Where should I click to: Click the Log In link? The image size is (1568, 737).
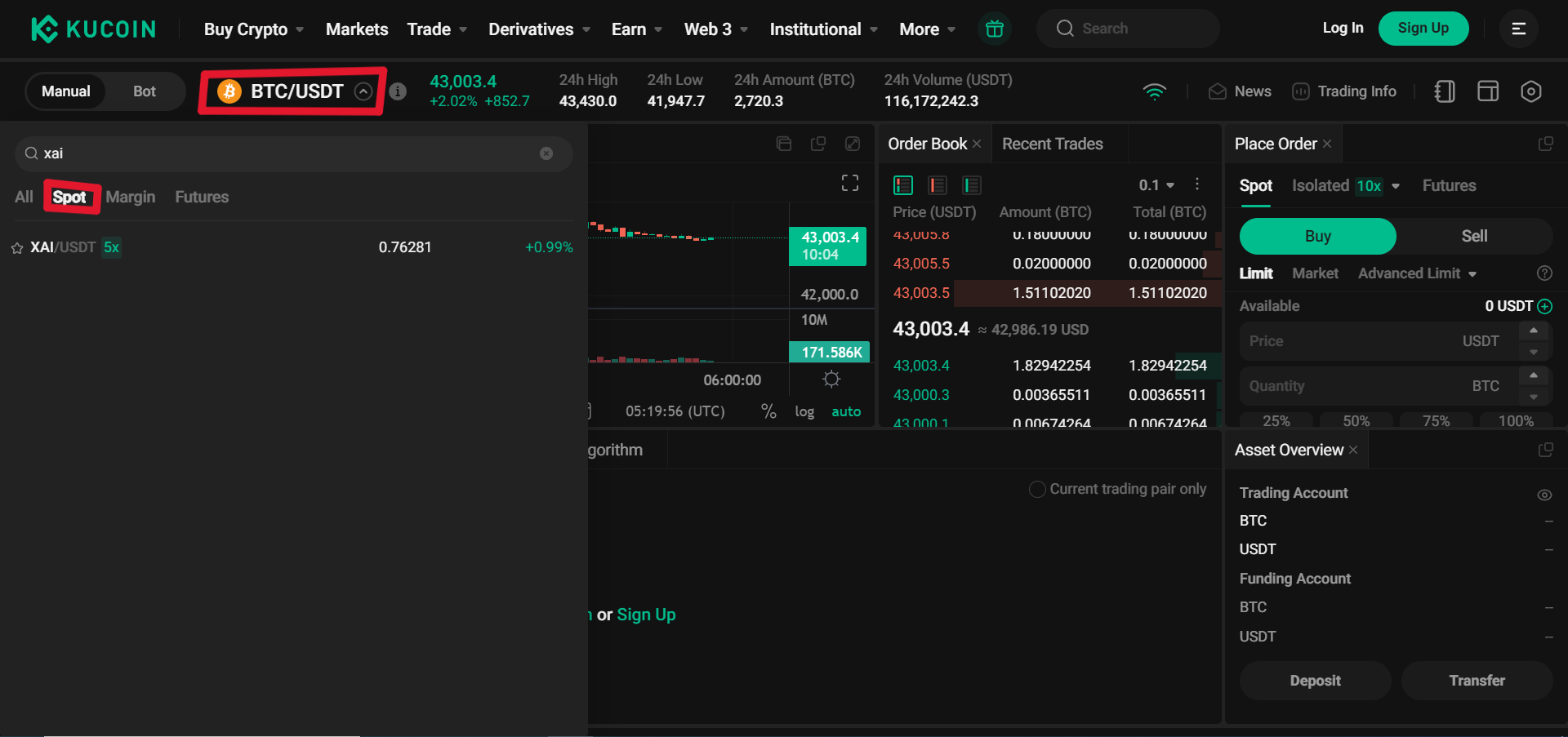pyautogui.click(x=1343, y=28)
